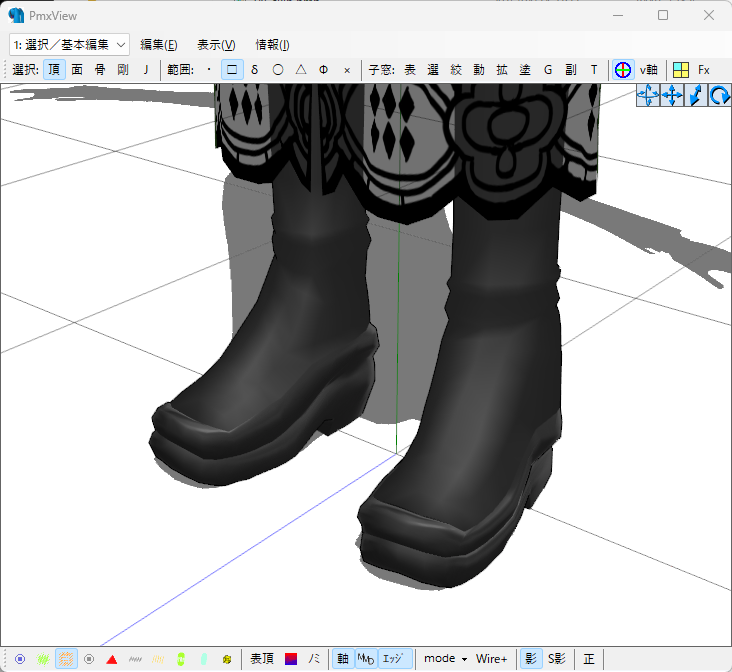
Task: Click the Fx button in top toolbar
Action: click(x=704, y=70)
